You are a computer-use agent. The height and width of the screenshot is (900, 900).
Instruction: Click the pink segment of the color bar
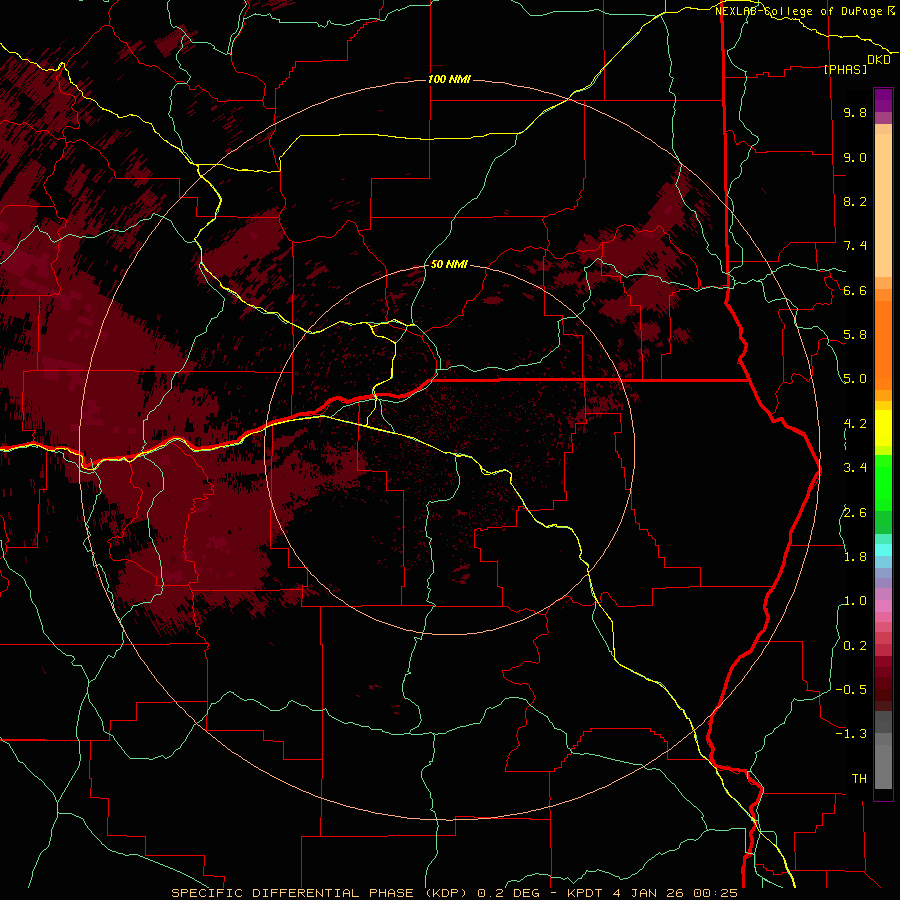click(x=883, y=606)
